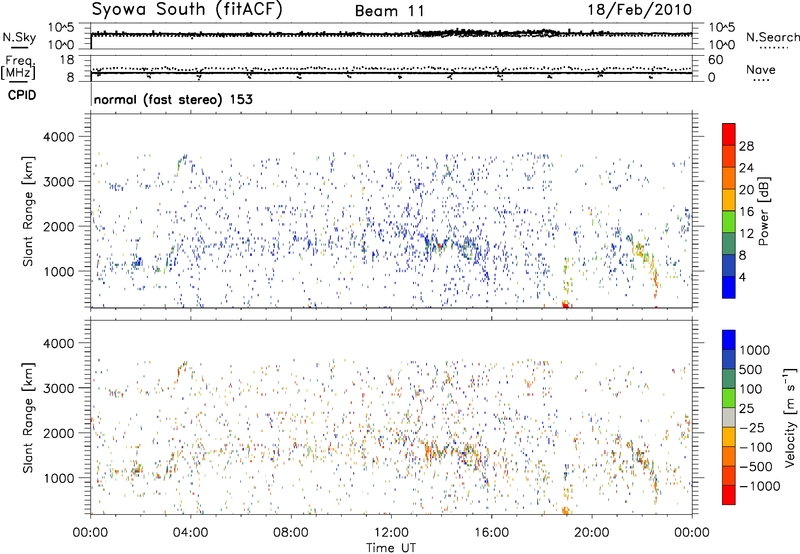Select the "4" Power colorbar tick label

(x=742, y=278)
